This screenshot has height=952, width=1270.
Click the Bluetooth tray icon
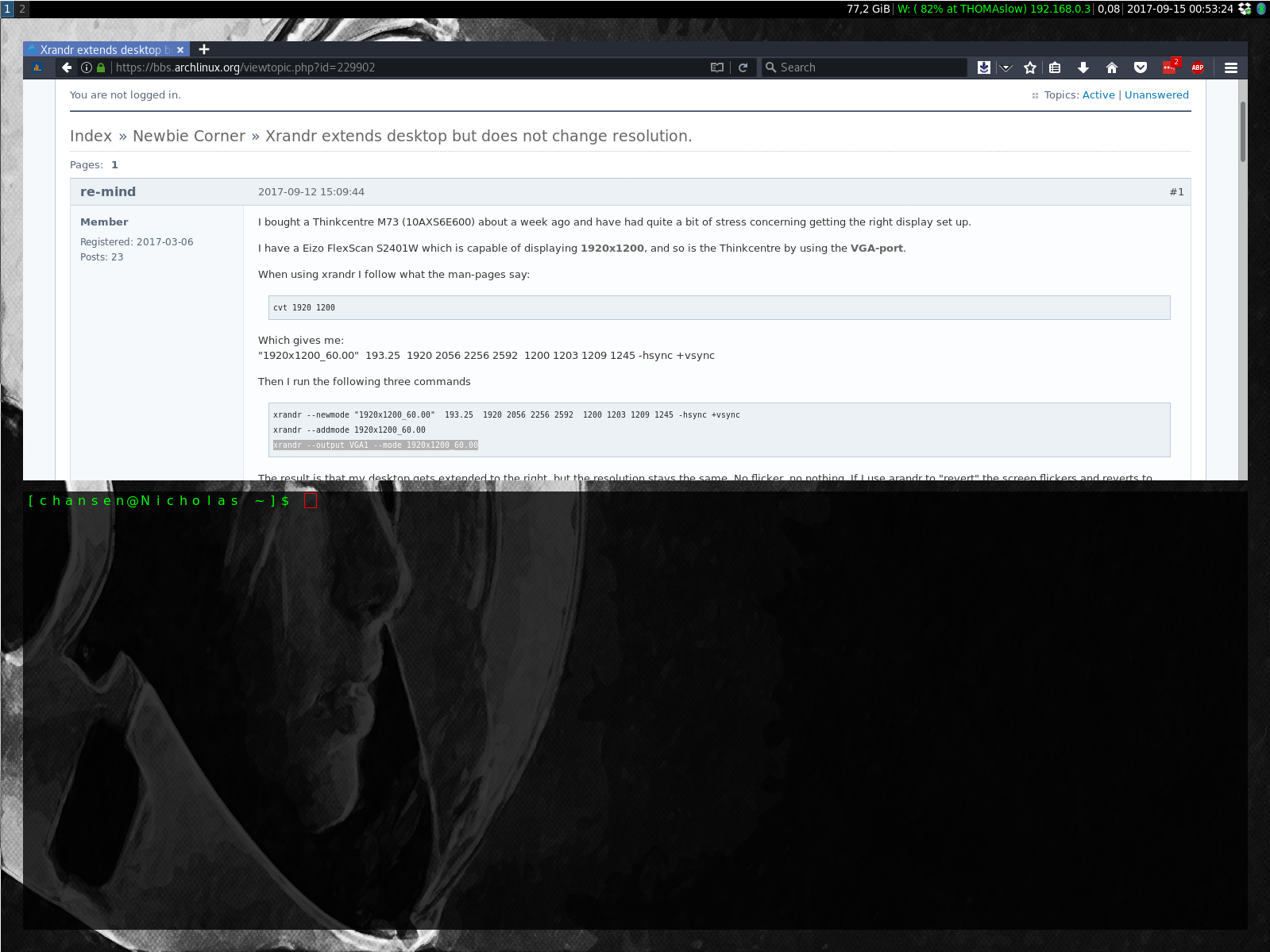(1260, 9)
